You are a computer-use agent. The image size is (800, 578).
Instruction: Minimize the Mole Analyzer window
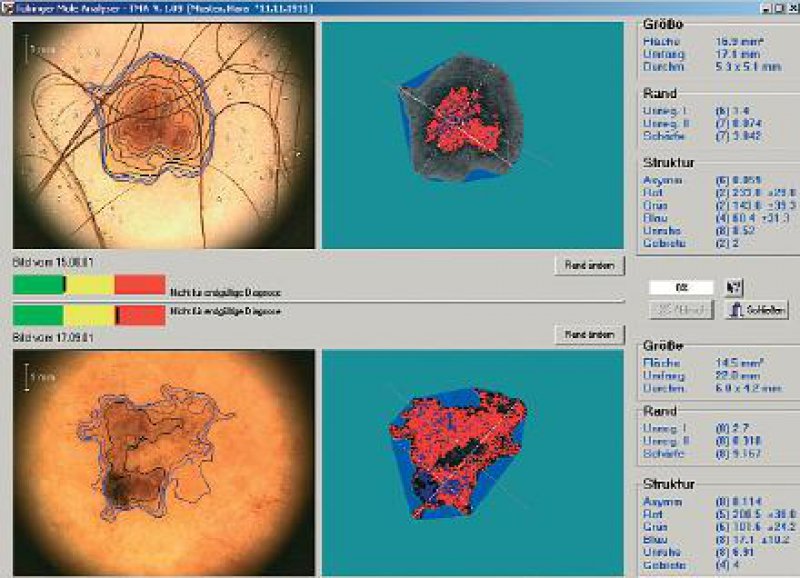(x=767, y=8)
